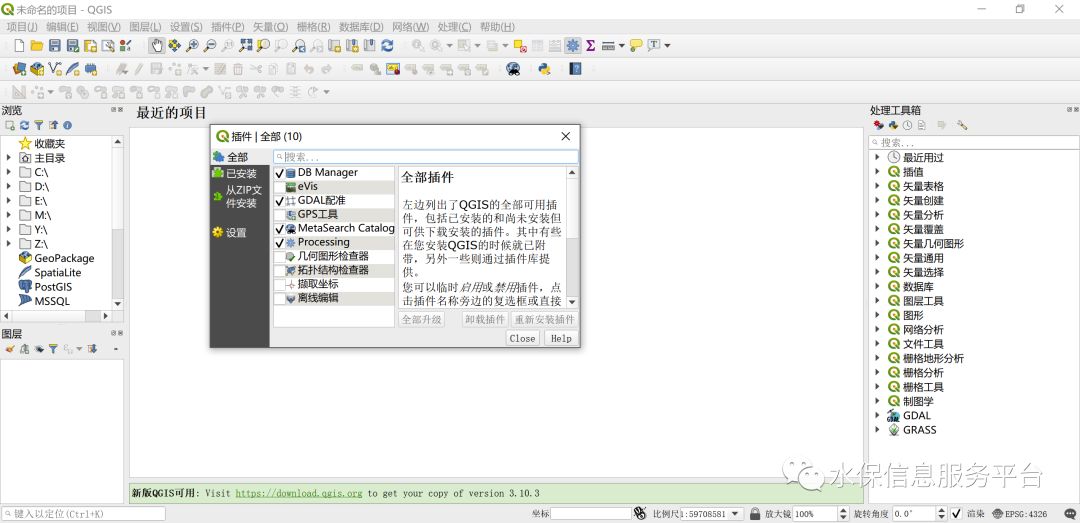The width and height of the screenshot is (1080, 523).
Task: Uncheck the DB Manager plugin checkbox
Action: (x=279, y=173)
